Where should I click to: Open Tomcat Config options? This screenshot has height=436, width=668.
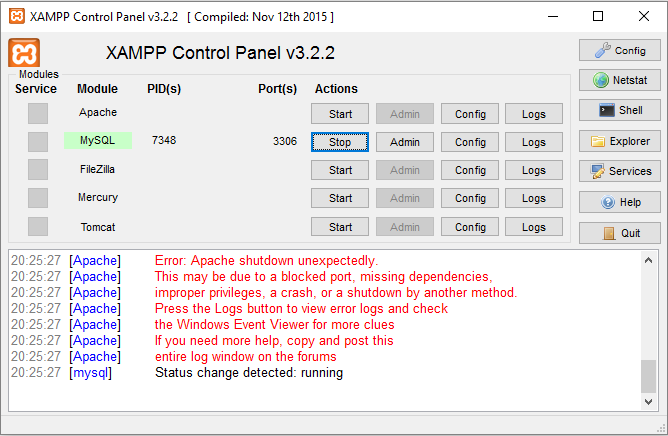[470, 227]
